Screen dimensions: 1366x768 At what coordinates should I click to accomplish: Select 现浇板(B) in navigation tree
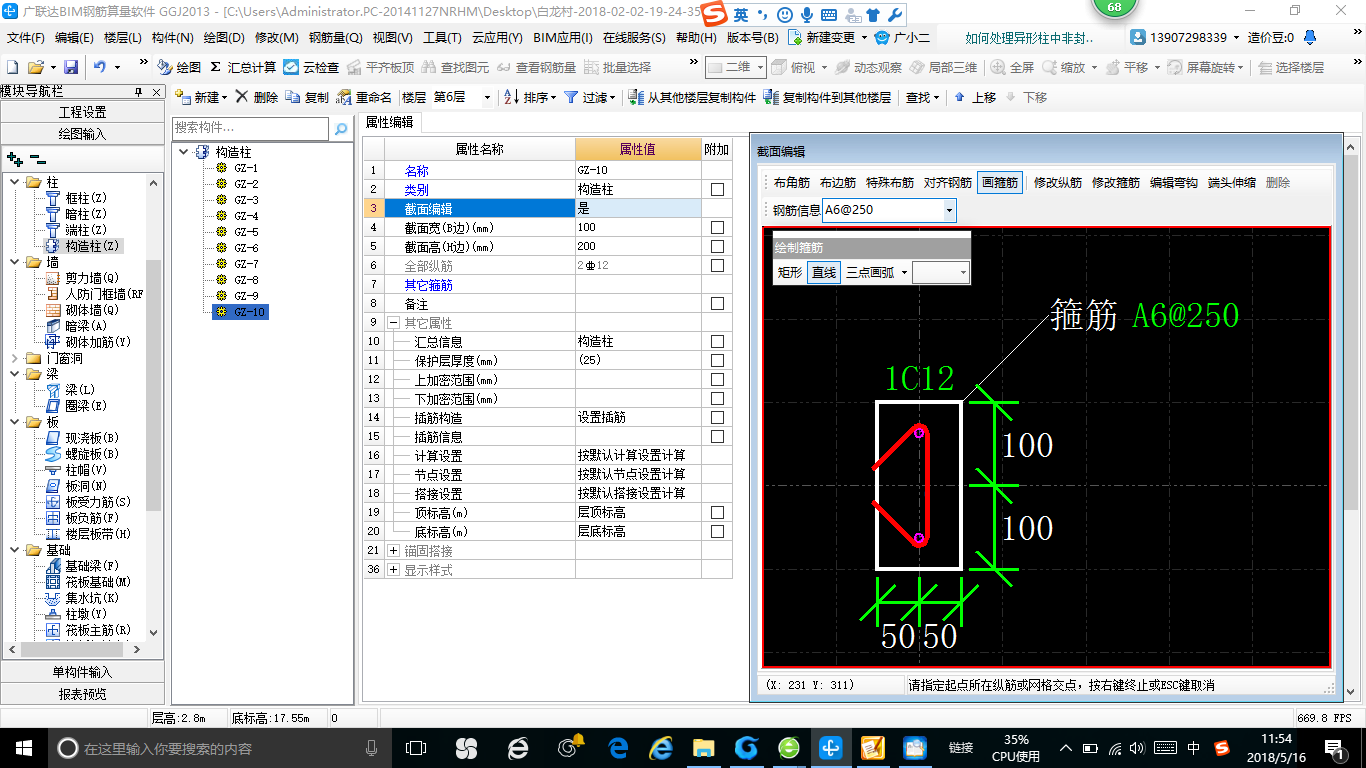(x=83, y=438)
